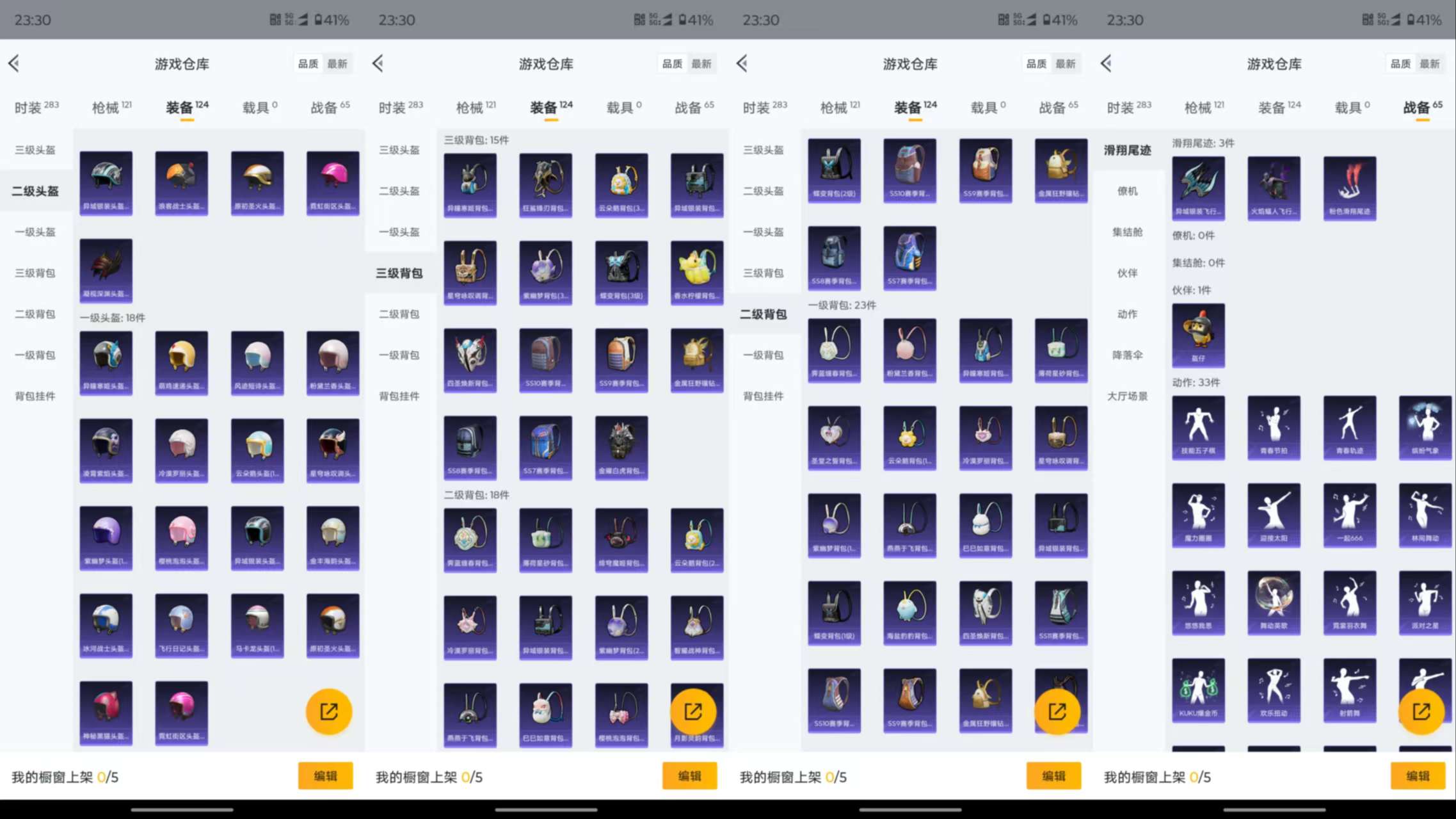Screen dimensions: 1456x819
Task: Switch to the 枪械 tab
Action: (x=107, y=106)
